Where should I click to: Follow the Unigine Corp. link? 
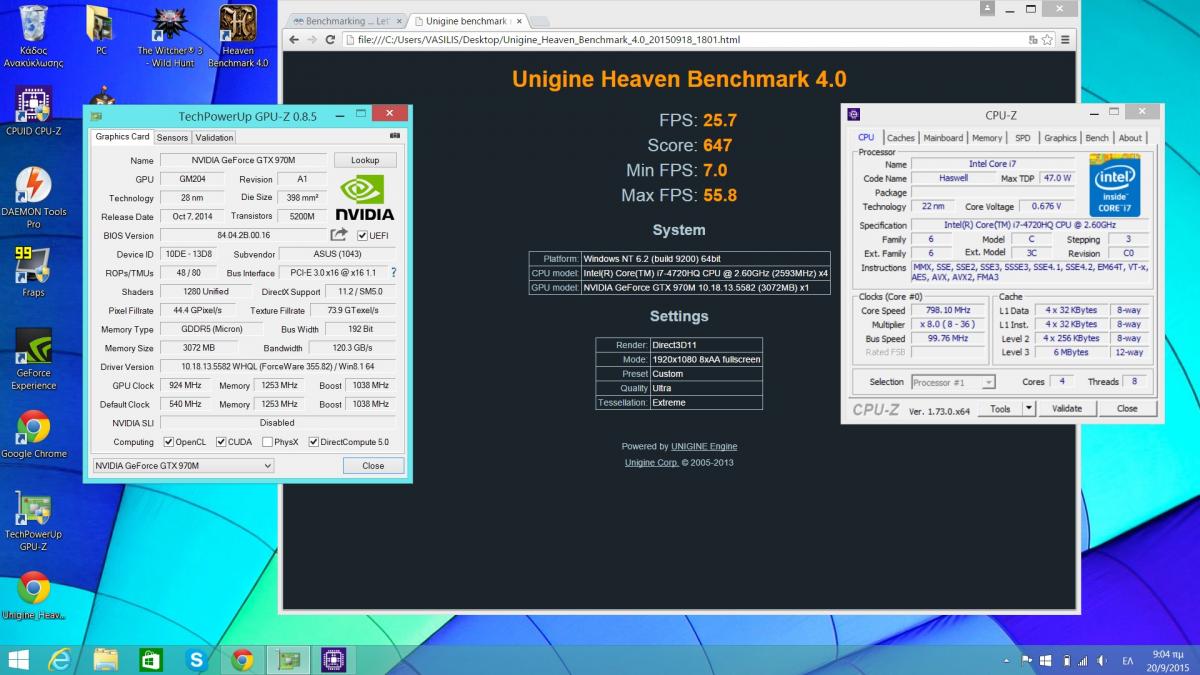tap(652, 462)
